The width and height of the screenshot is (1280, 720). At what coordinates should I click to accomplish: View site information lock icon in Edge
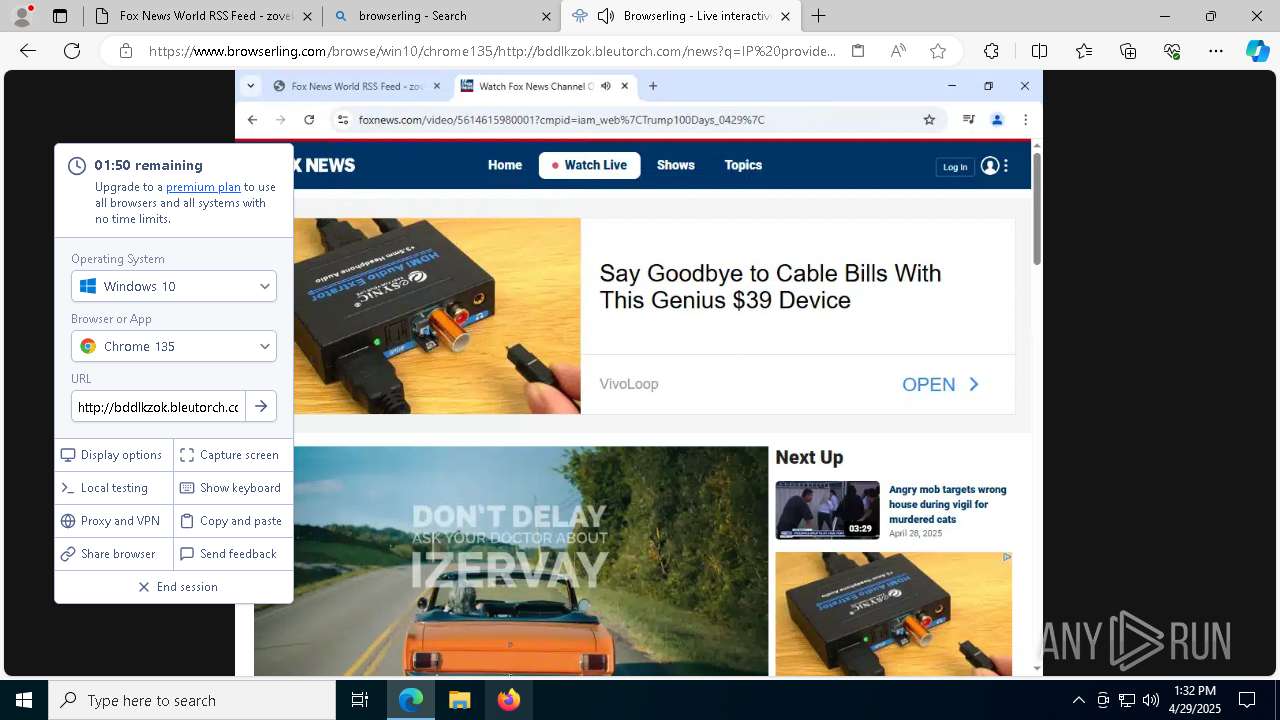coord(125,51)
